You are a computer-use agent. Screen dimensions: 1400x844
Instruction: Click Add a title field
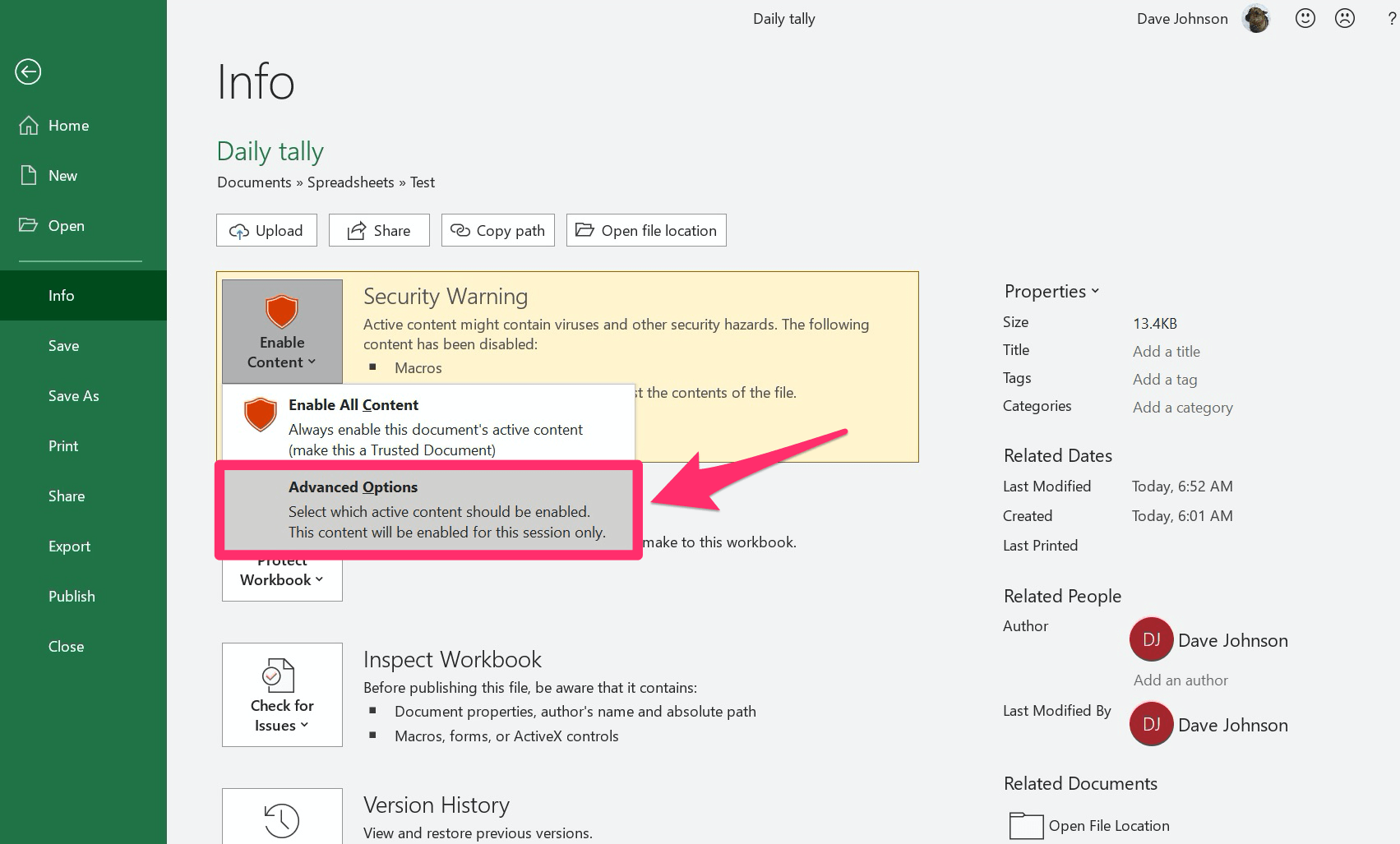coord(1166,351)
